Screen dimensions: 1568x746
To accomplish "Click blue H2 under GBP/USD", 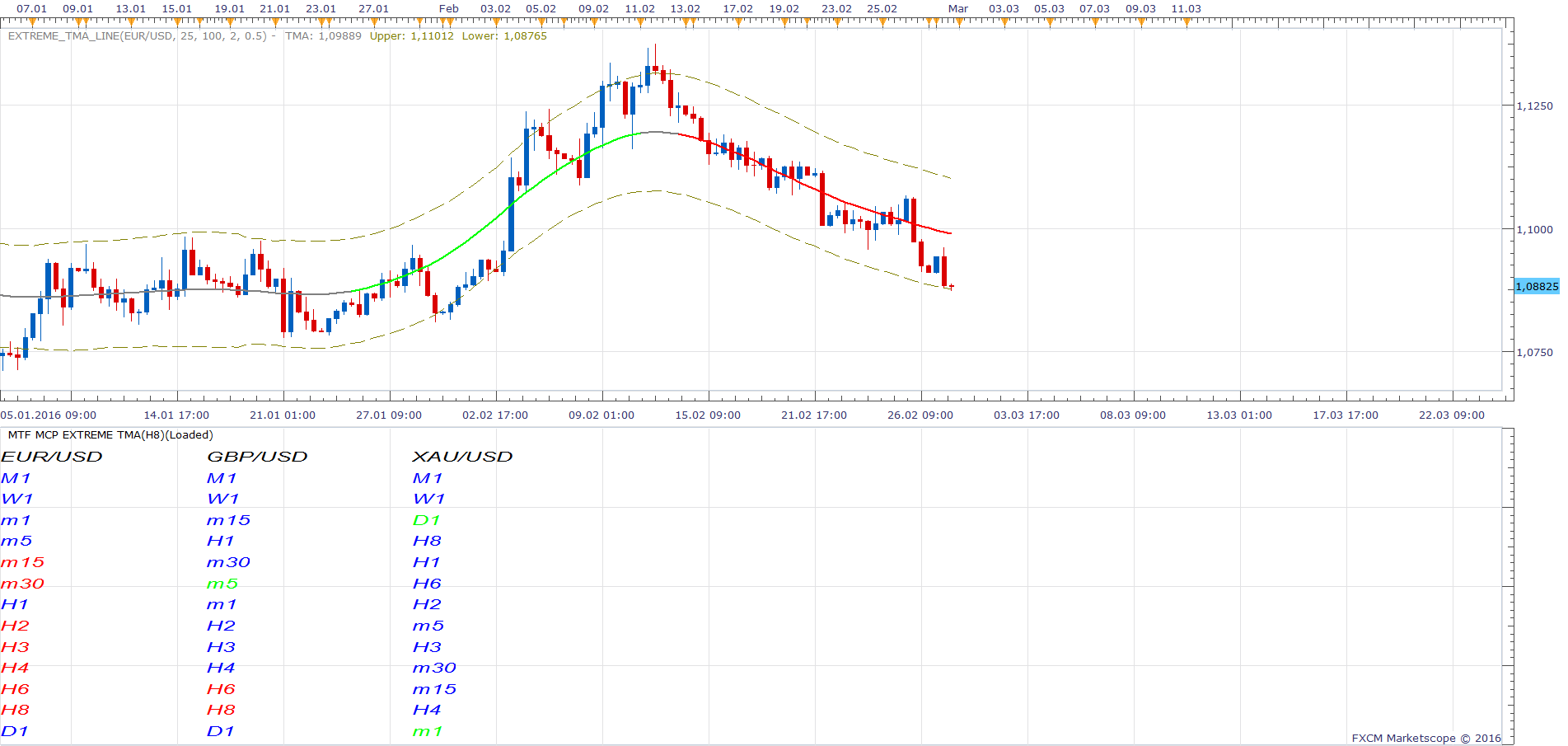I will [x=222, y=626].
